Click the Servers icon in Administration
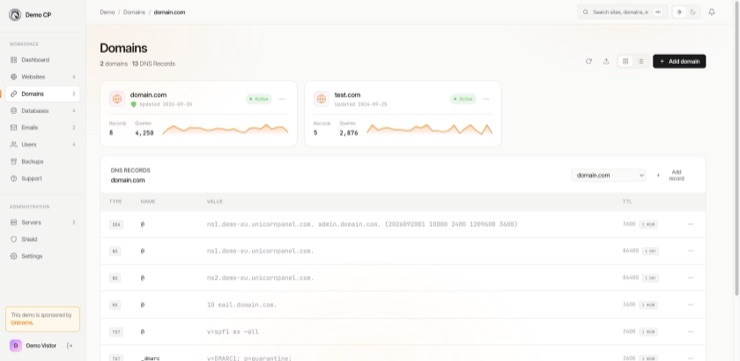740x361 pixels. pos(14,222)
